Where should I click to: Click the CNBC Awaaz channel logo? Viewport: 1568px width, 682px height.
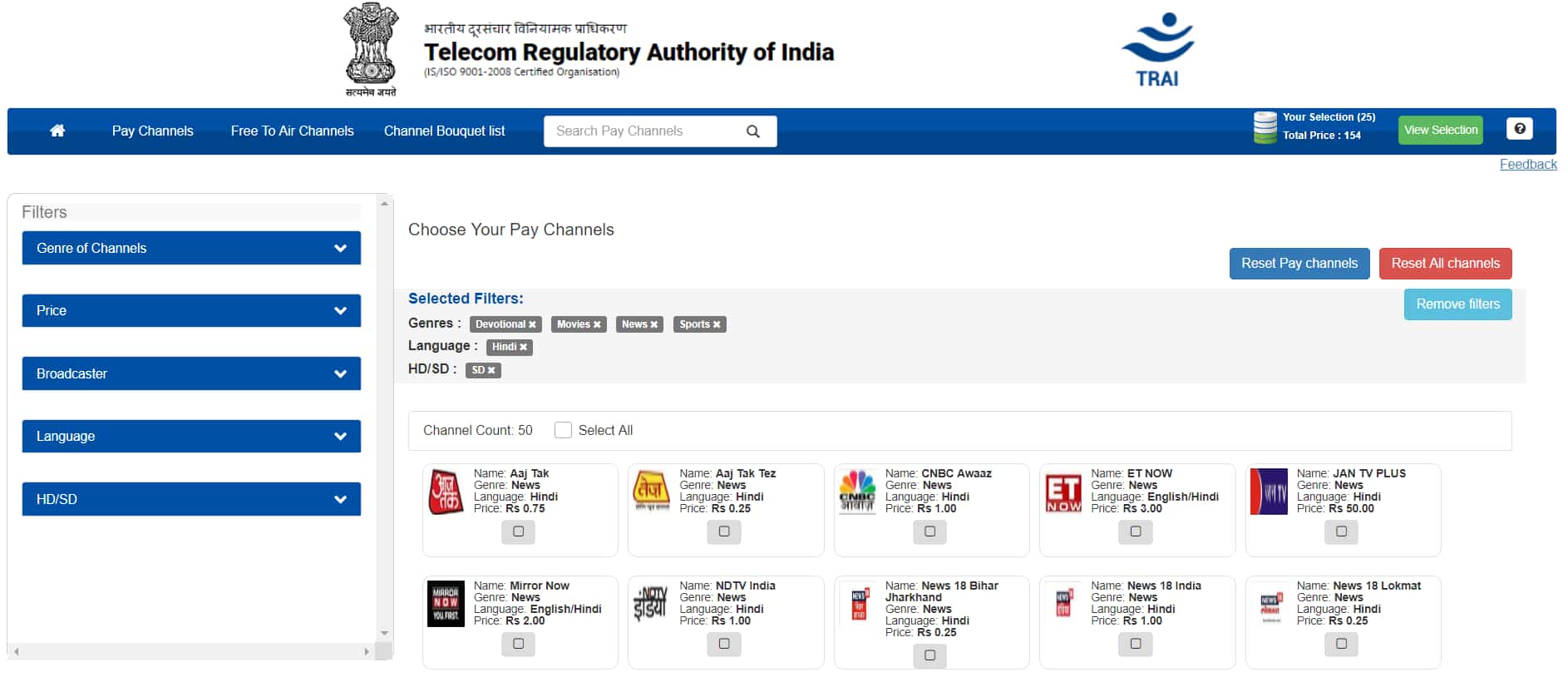click(857, 492)
